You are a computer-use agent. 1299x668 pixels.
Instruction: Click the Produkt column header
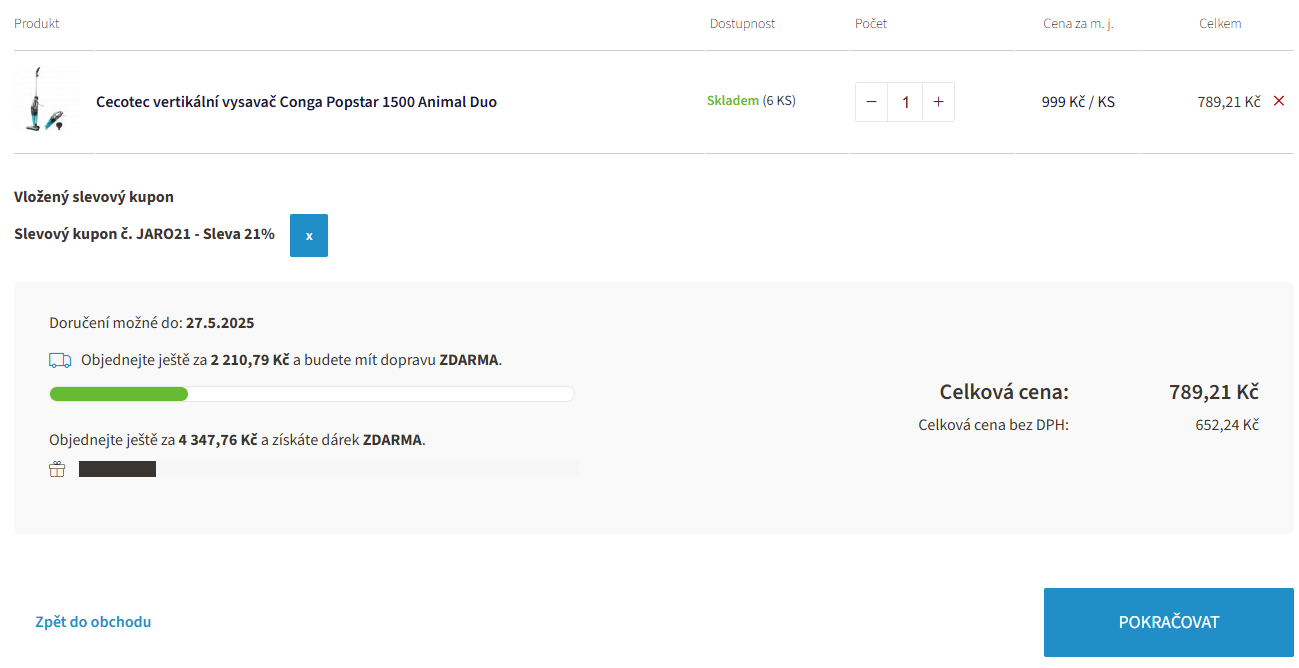coord(37,23)
